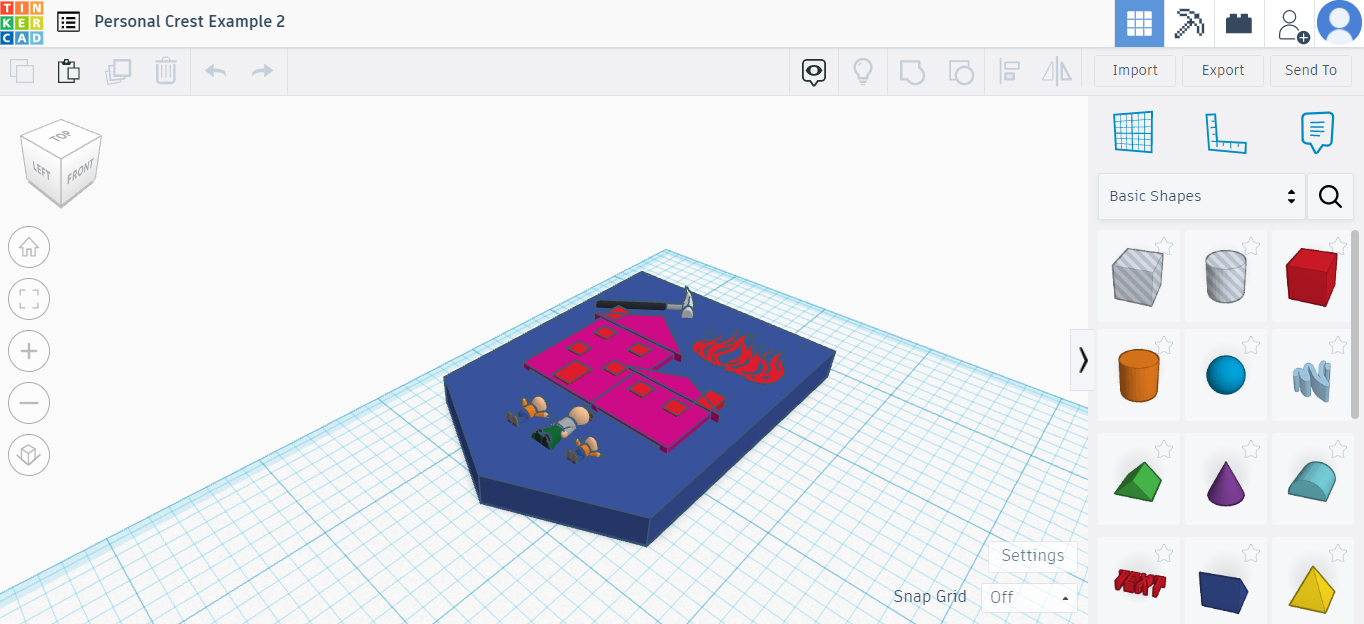
Task: Pick the teal Round Roof shape
Action: (x=1311, y=481)
